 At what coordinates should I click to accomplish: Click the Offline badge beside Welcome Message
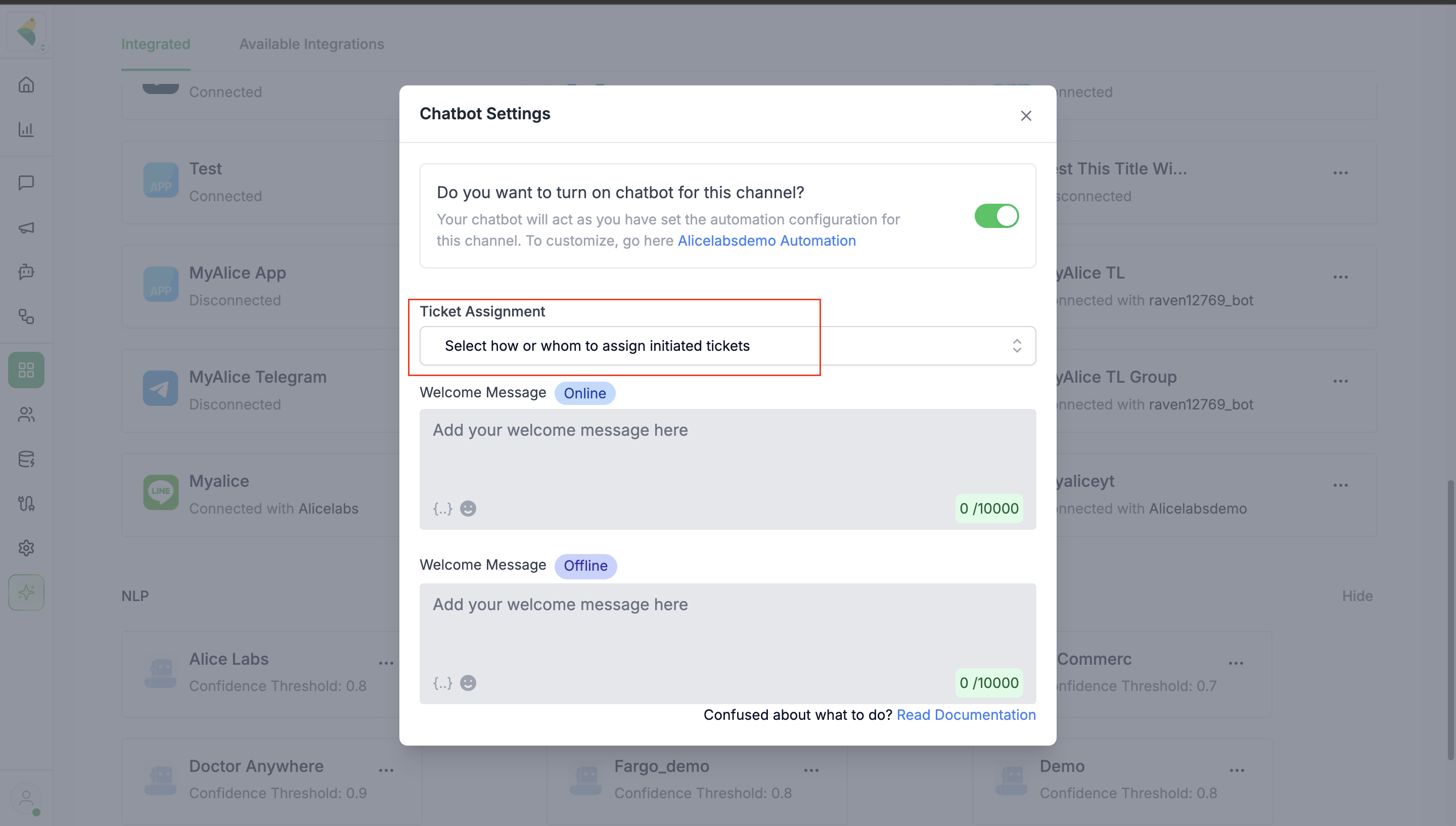pyautogui.click(x=585, y=566)
